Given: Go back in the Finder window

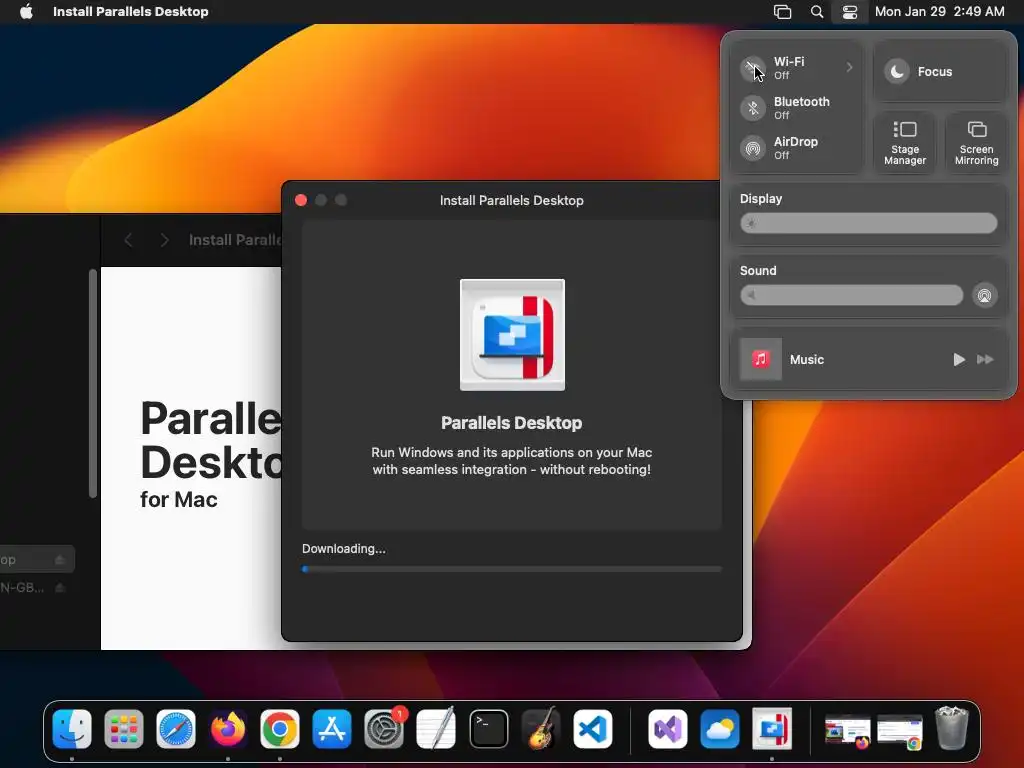Looking at the screenshot, I should tap(129, 240).
